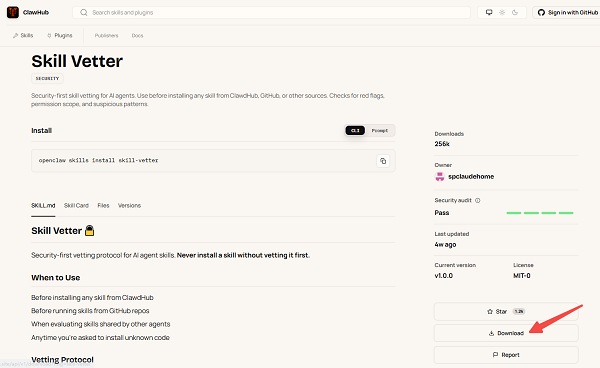Switch to the Versions tab
Viewport: 600px width, 368px height.
[129, 205]
